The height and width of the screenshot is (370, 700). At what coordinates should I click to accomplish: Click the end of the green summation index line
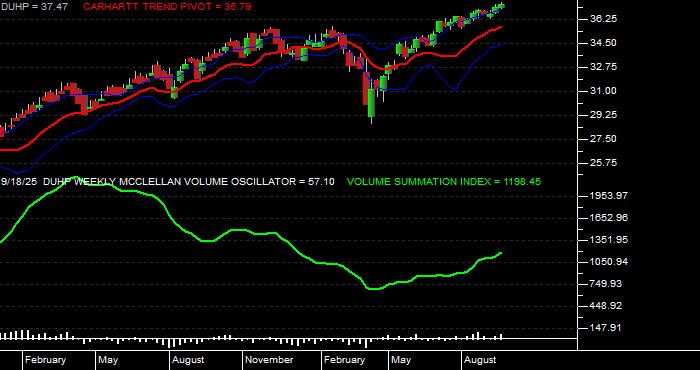pyautogui.click(x=501, y=253)
